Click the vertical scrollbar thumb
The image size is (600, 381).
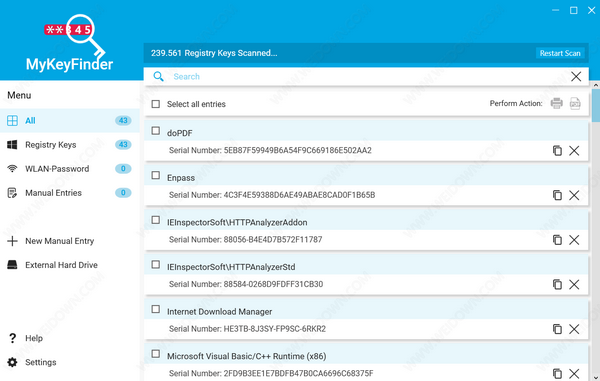point(596,105)
